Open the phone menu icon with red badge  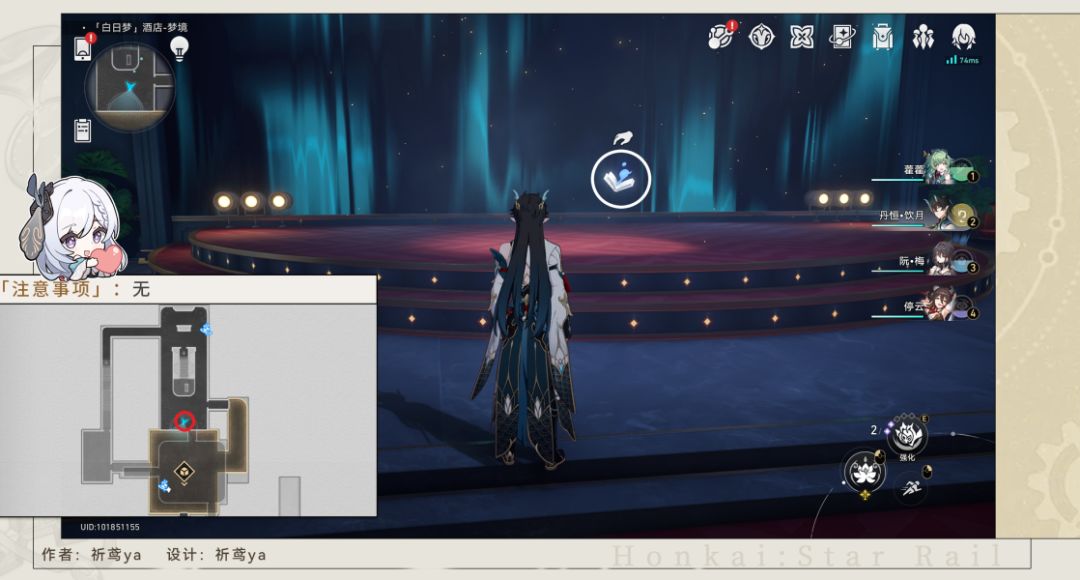(x=83, y=48)
